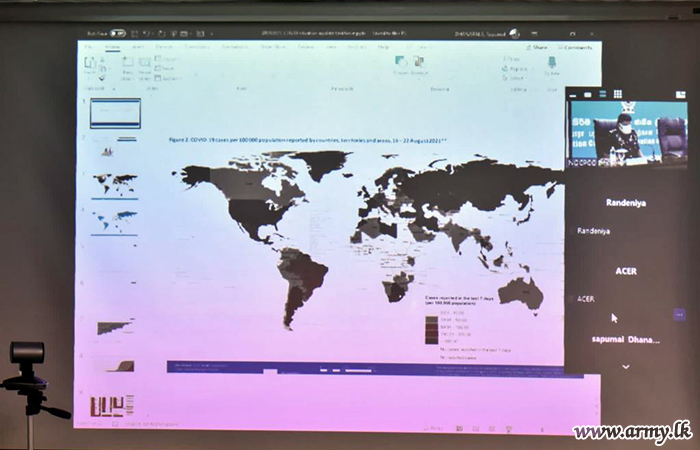Toggle the AutoSave switch in title bar
This screenshot has height=450, width=700.
(x=117, y=33)
